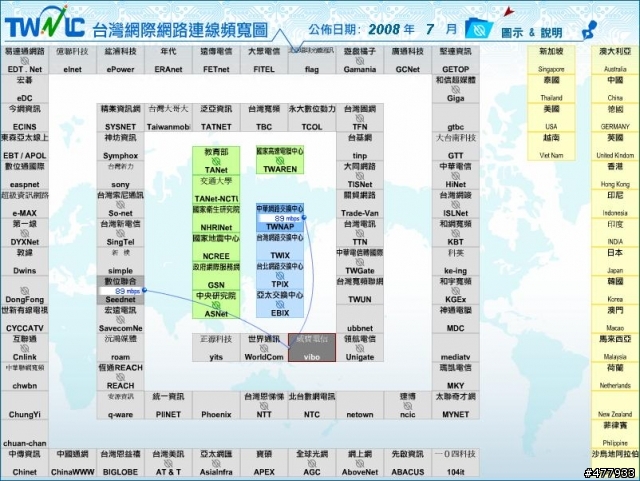Select the Seednet node
Viewport: 640px width, 481px height.
click(x=120, y=290)
